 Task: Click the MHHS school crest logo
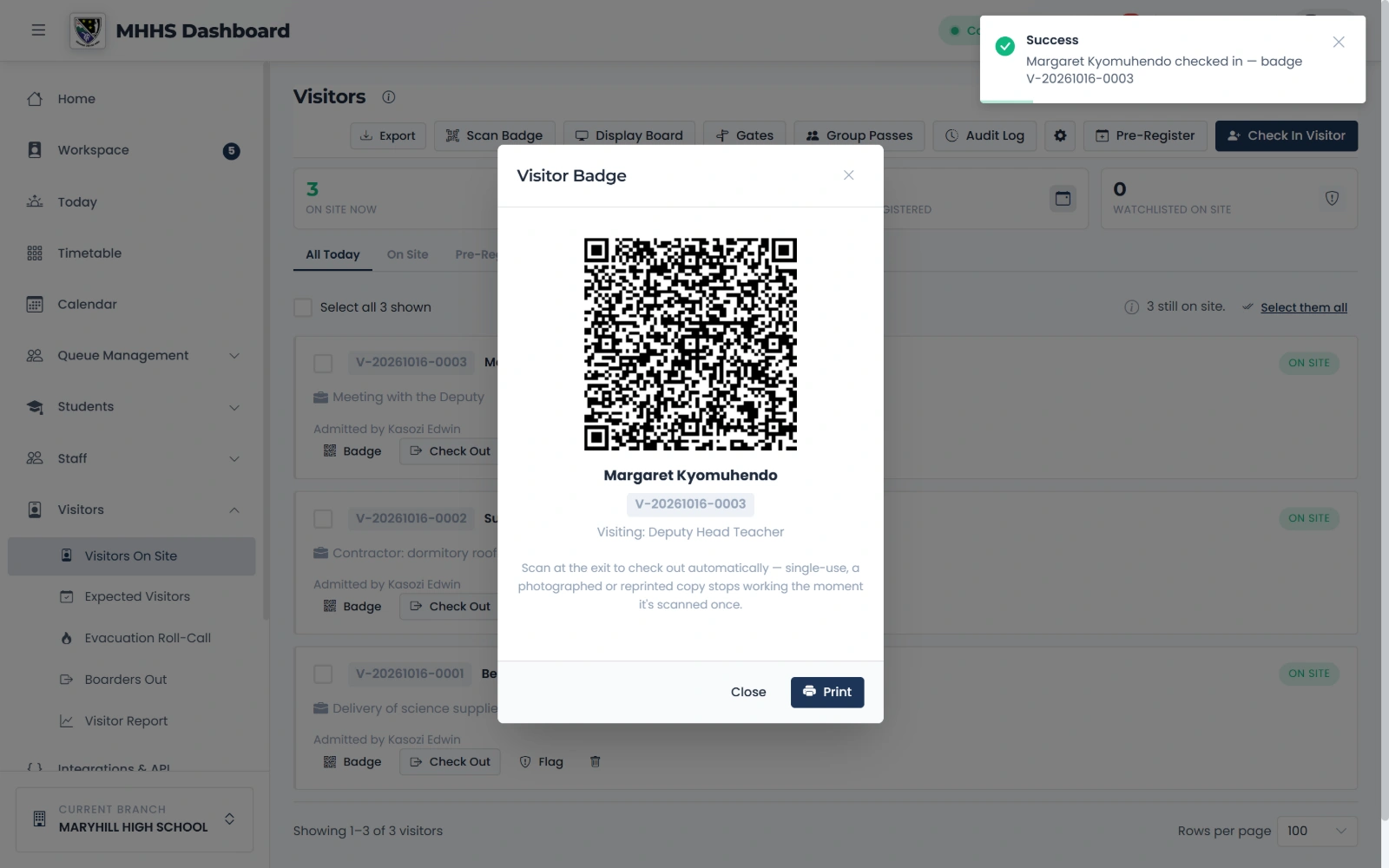(88, 31)
